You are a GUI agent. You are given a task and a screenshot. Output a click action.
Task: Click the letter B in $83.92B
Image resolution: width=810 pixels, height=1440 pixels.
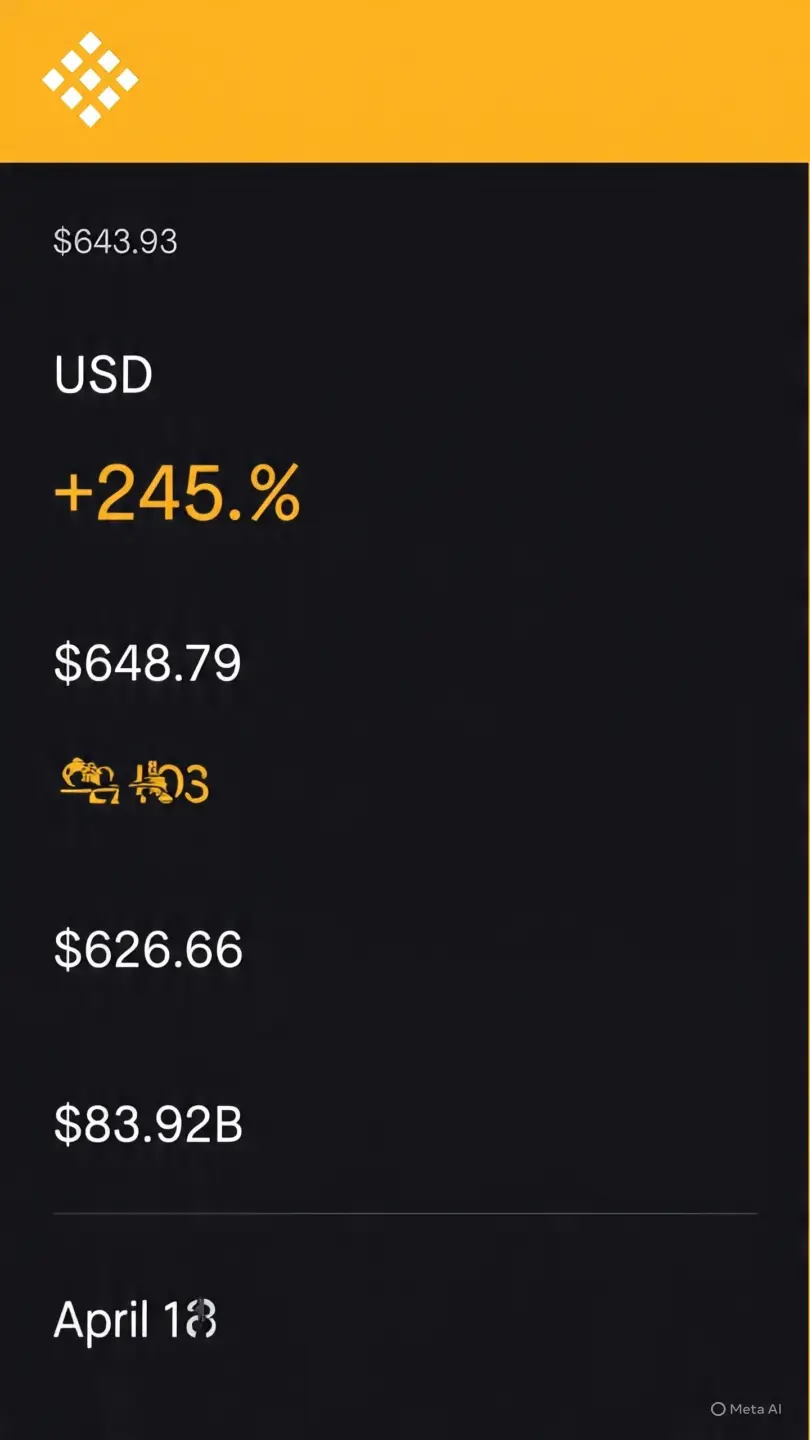click(228, 1125)
